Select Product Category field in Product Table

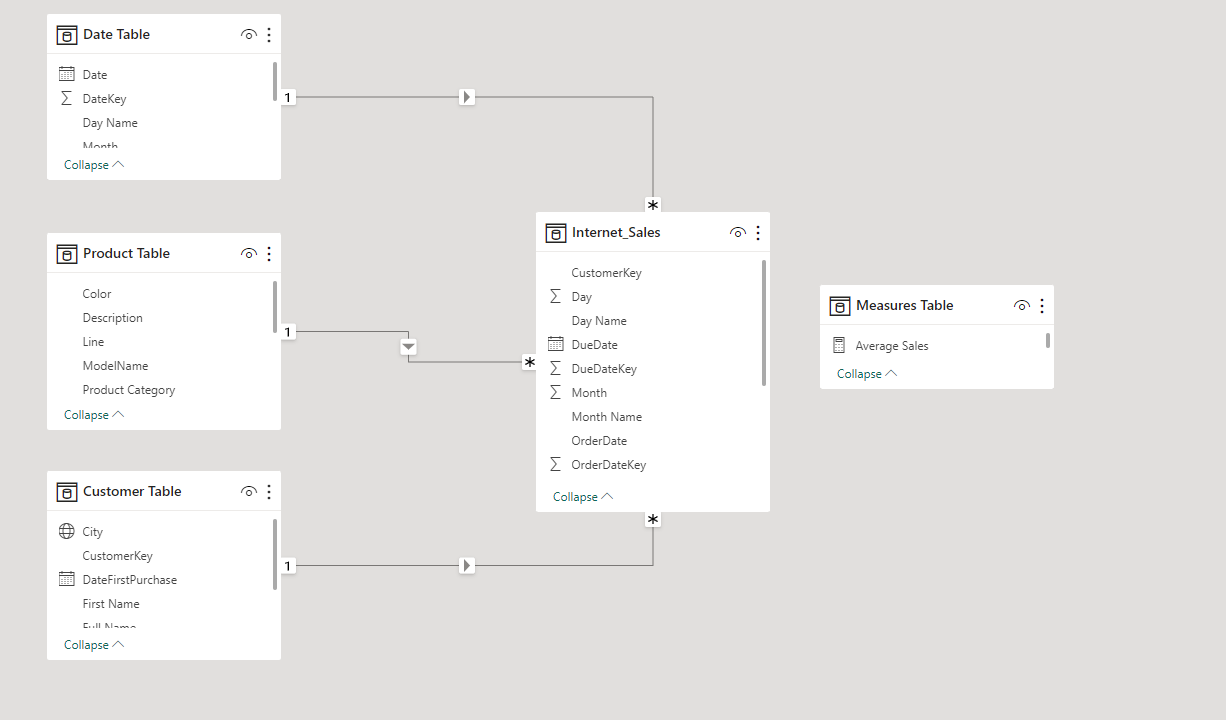(129, 390)
